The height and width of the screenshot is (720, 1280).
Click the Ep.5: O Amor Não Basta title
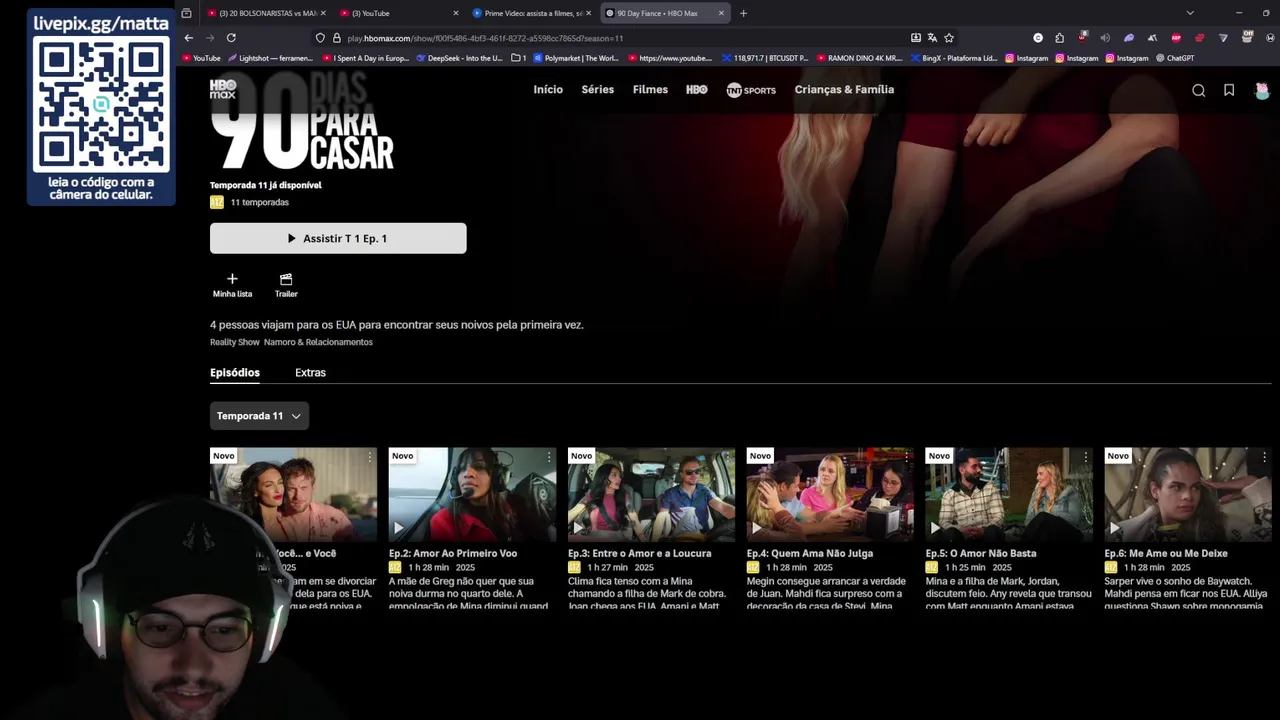pyautogui.click(x=981, y=553)
